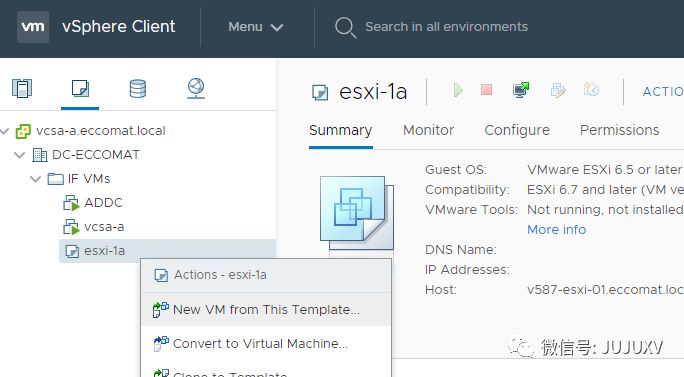Click the More info link
684x377 pixels.
(556, 230)
